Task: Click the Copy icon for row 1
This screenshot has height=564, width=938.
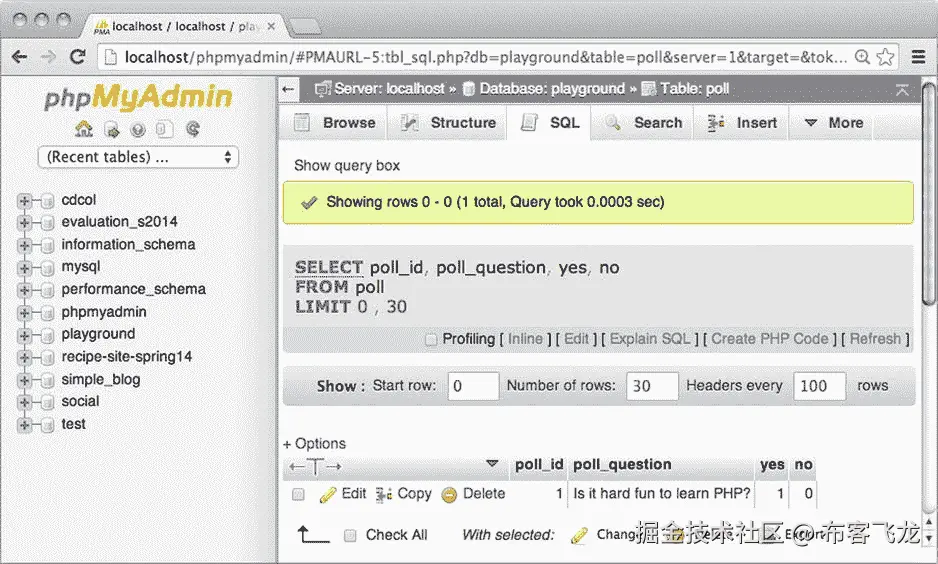Action: coord(383,494)
